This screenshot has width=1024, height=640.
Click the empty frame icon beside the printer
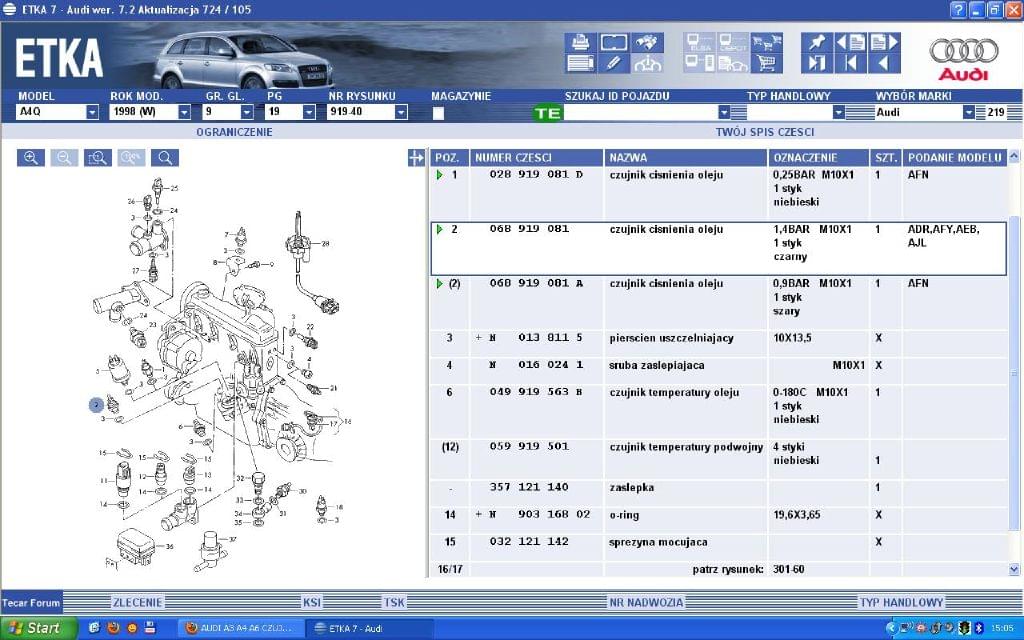[614, 43]
